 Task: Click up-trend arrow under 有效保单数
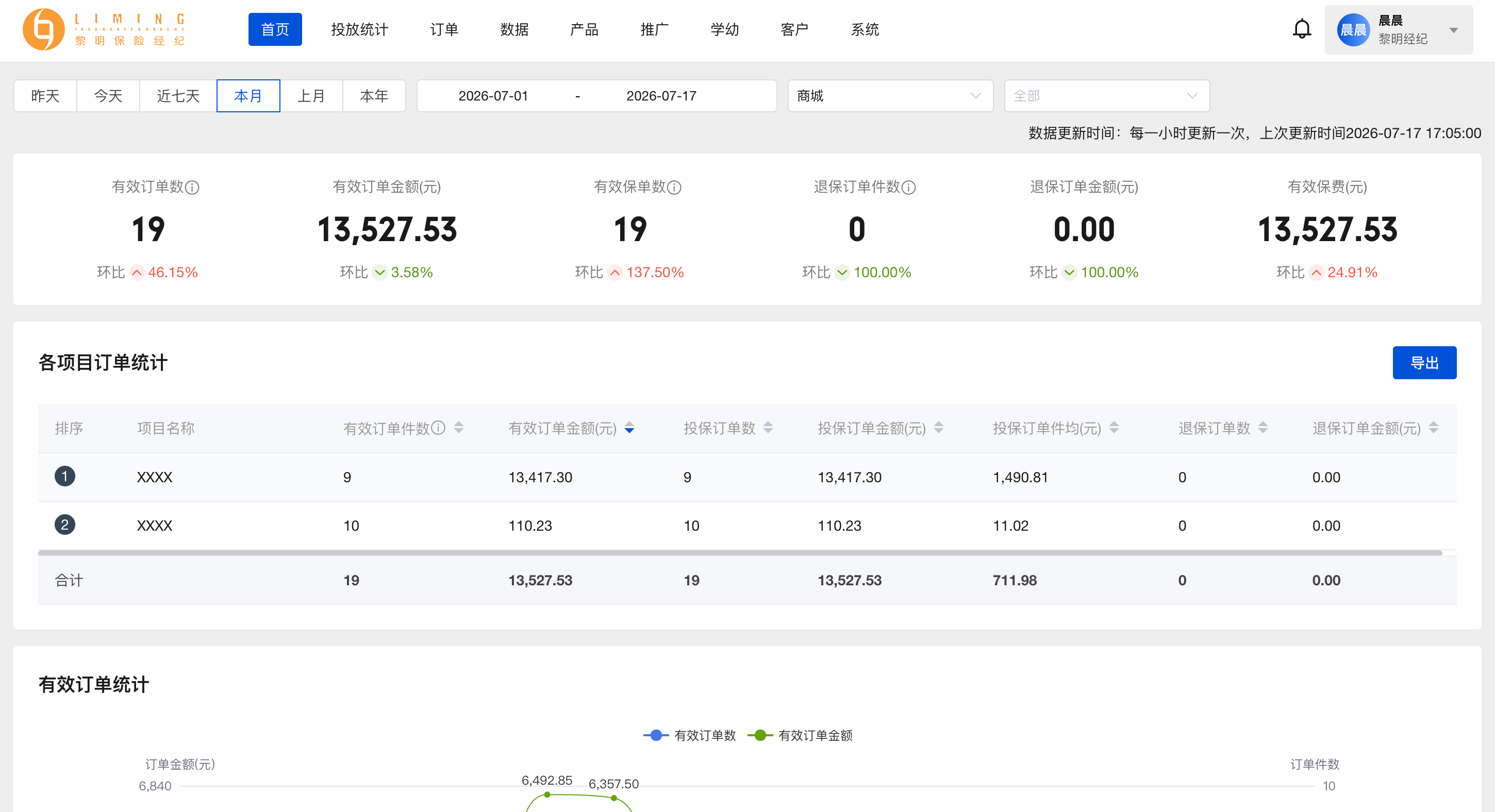(615, 273)
